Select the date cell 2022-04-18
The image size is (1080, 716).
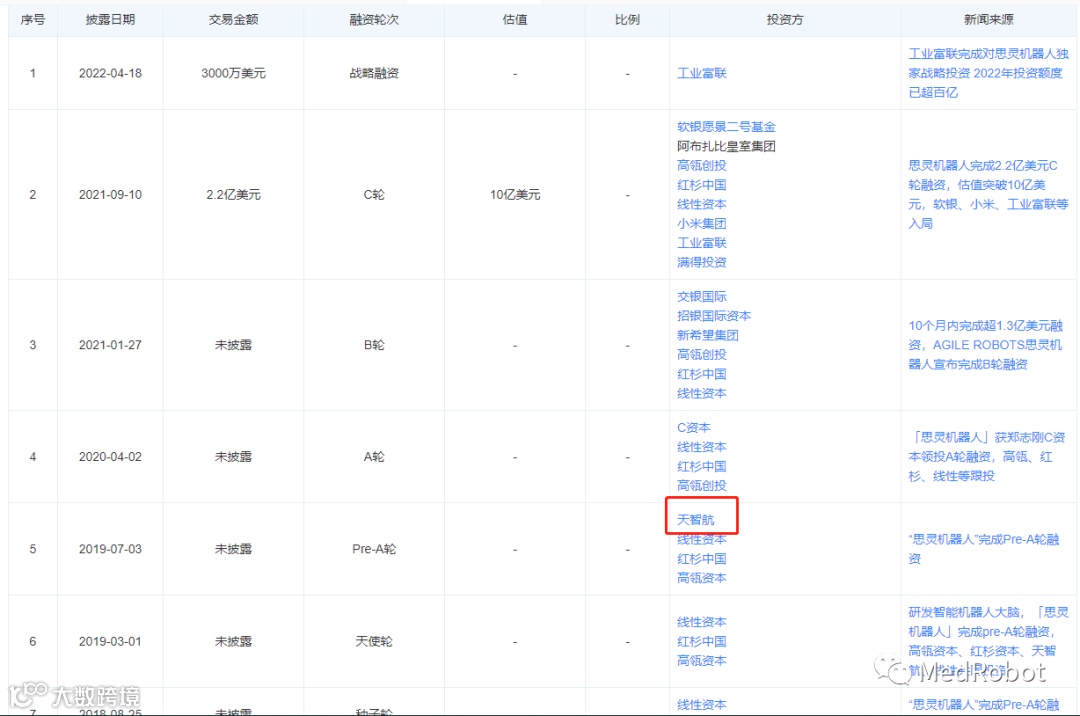pyautogui.click(x=110, y=73)
